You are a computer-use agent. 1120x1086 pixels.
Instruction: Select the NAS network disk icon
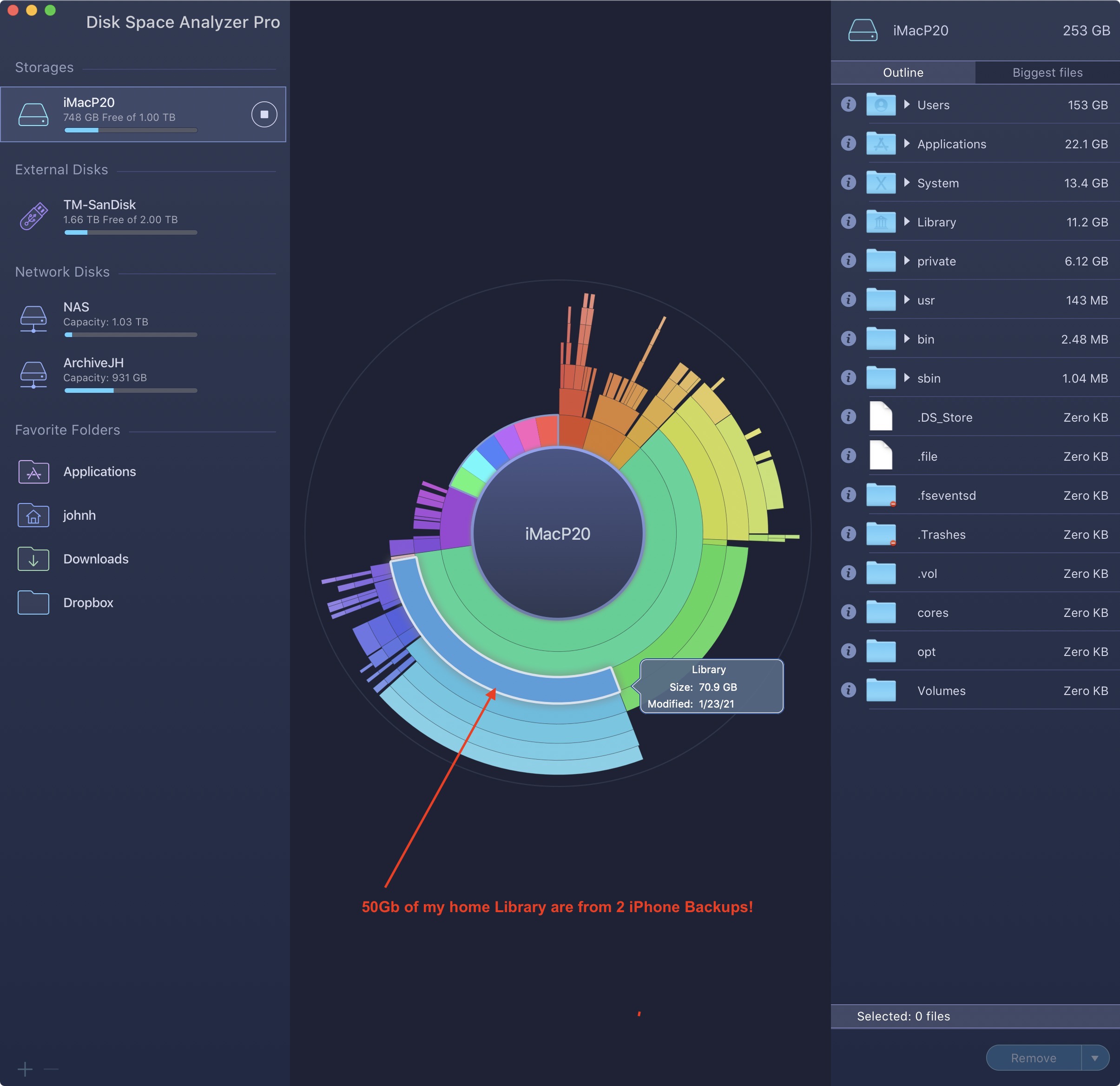click(34, 318)
